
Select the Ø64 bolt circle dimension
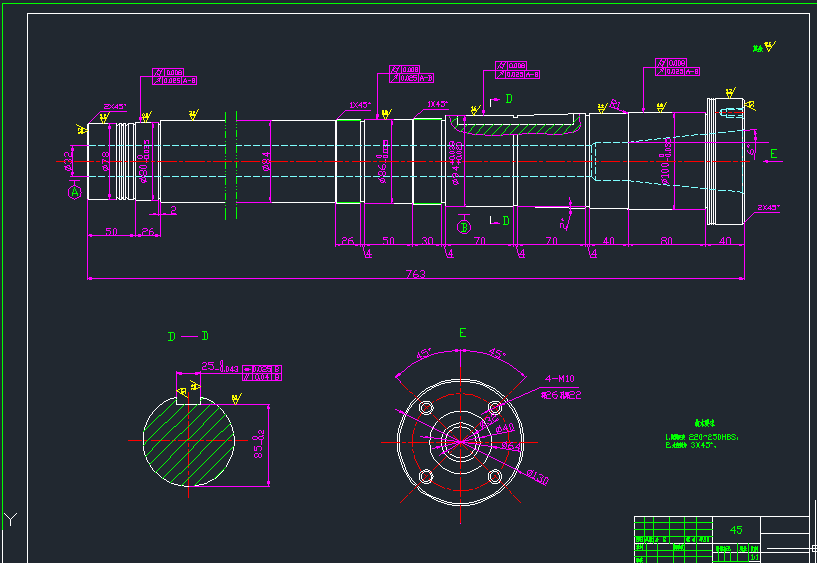pyautogui.click(x=510, y=446)
